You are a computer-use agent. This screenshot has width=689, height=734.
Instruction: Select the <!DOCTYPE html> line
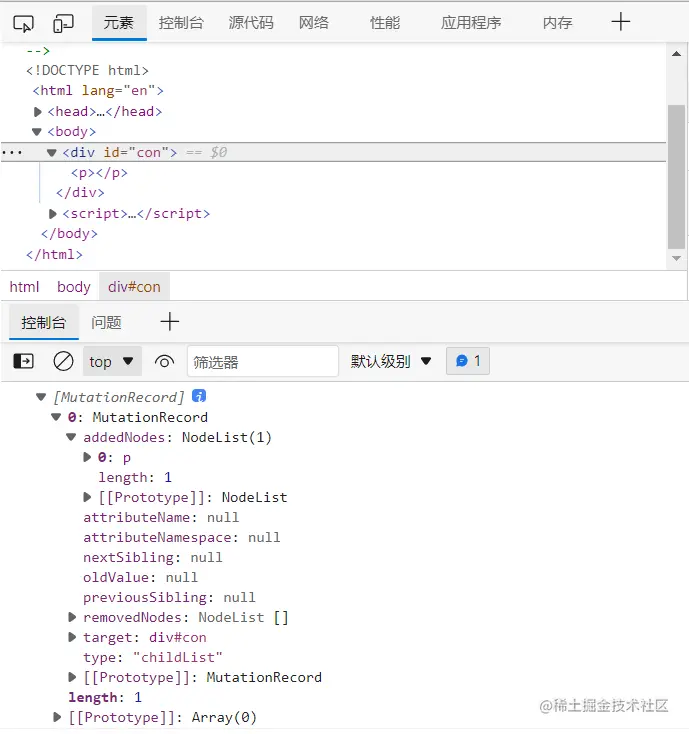point(87,70)
